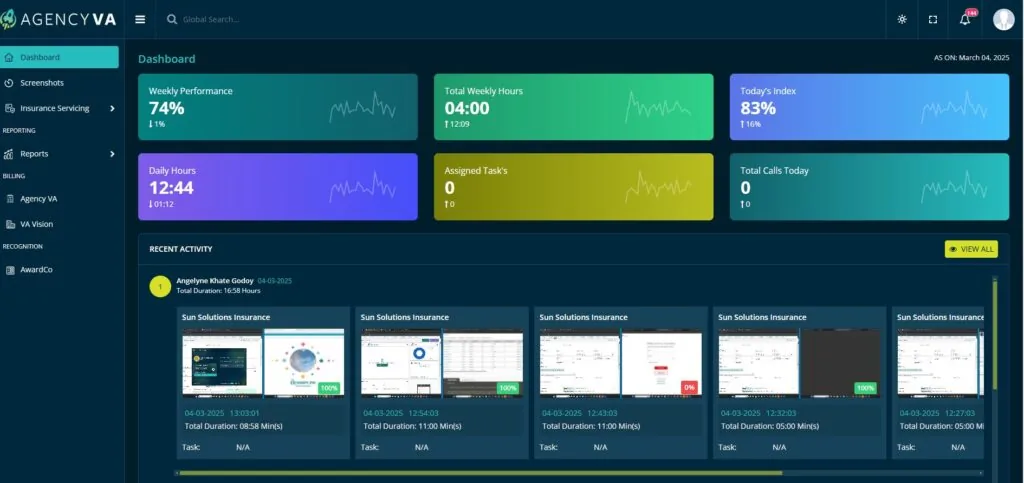Click the 100% badge on the 13:03:01 screenshot
This screenshot has width=1024, height=483.
329,388
